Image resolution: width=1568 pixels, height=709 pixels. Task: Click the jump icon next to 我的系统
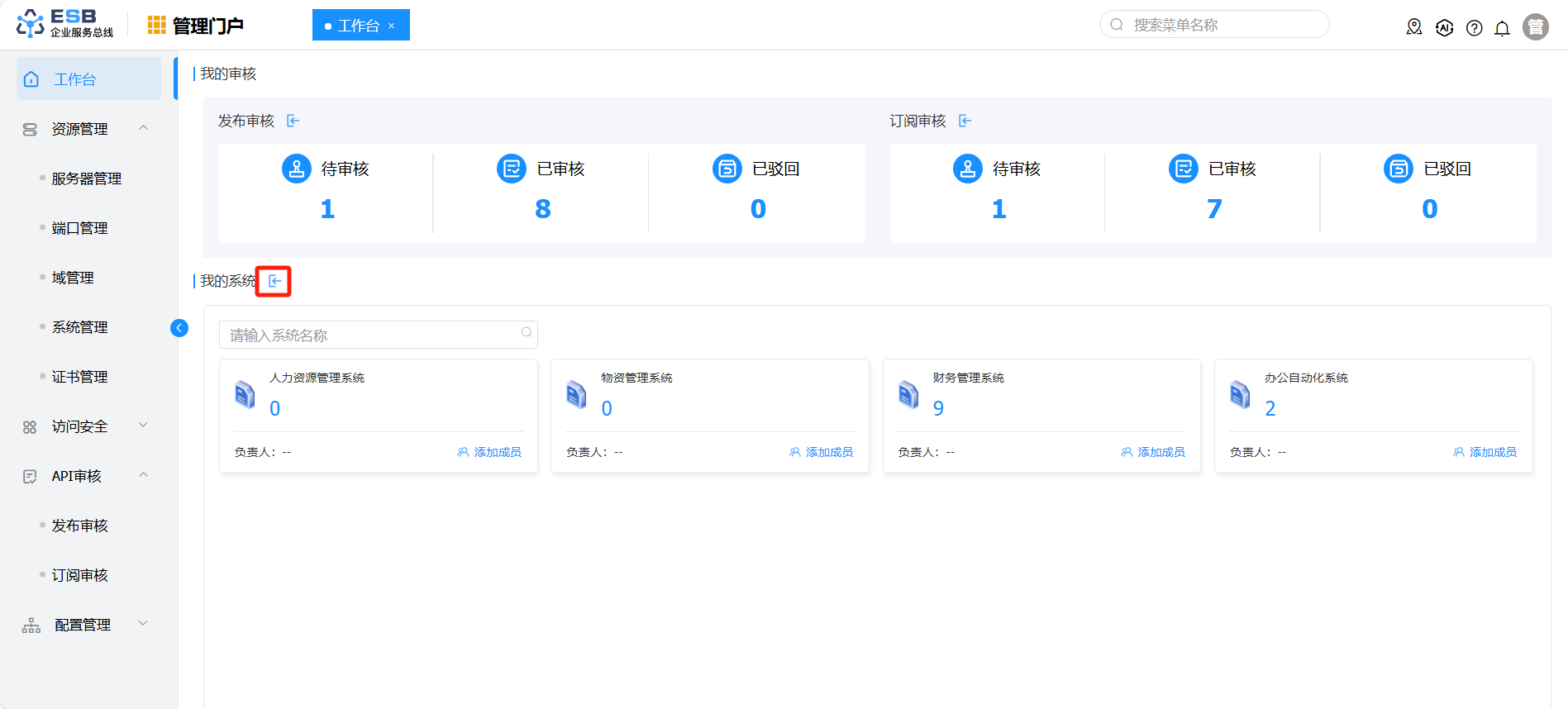pyautogui.click(x=274, y=282)
